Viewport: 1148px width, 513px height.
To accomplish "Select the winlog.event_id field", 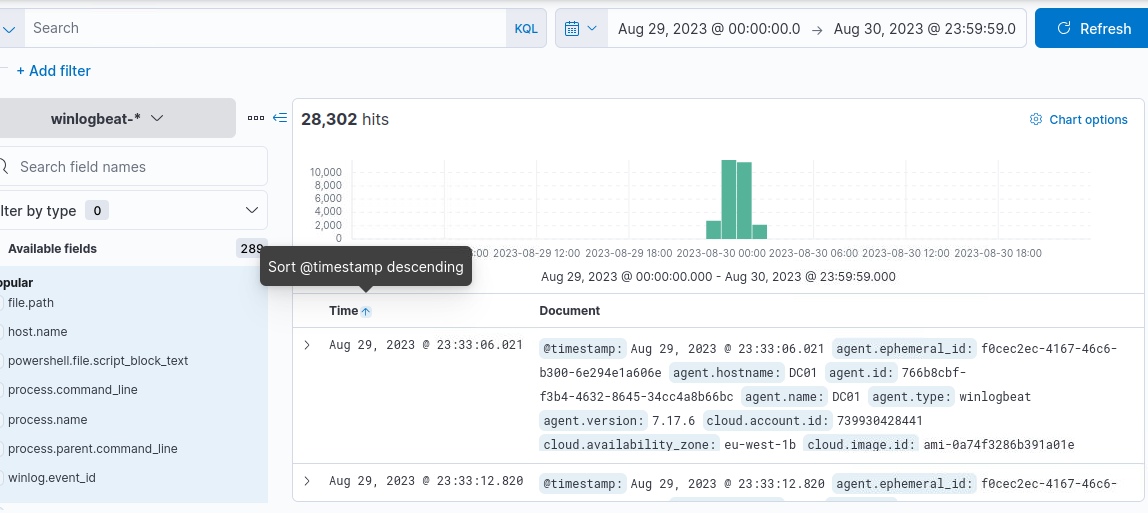I will point(52,478).
